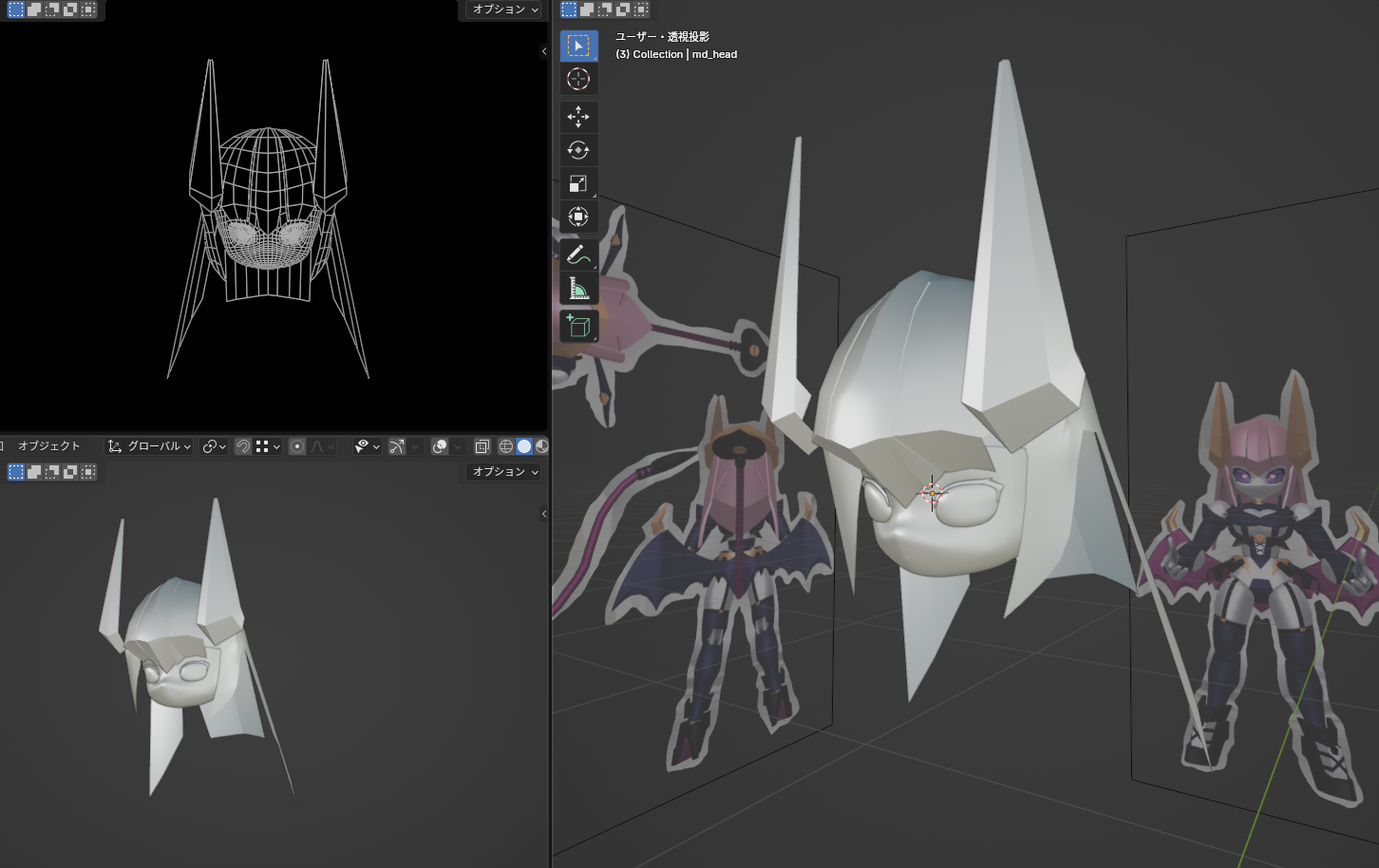Image resolution: width=1379 pixels, height=868 pixels.
Task: Enable extend-selection mode in bottom-left viewport
Action: 34,472
